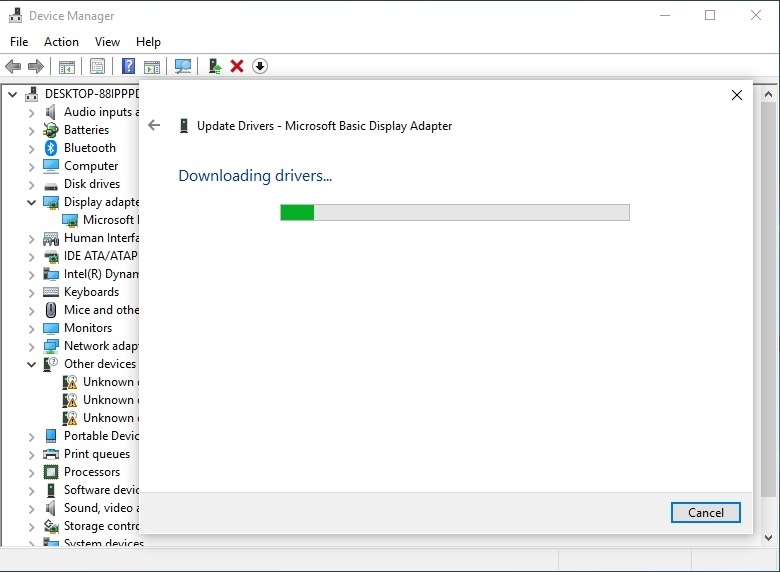The width and height of the screenshot is (780, 572).
Task: Scan for hardware changes monitor icon
Action: tap(183, 66)
